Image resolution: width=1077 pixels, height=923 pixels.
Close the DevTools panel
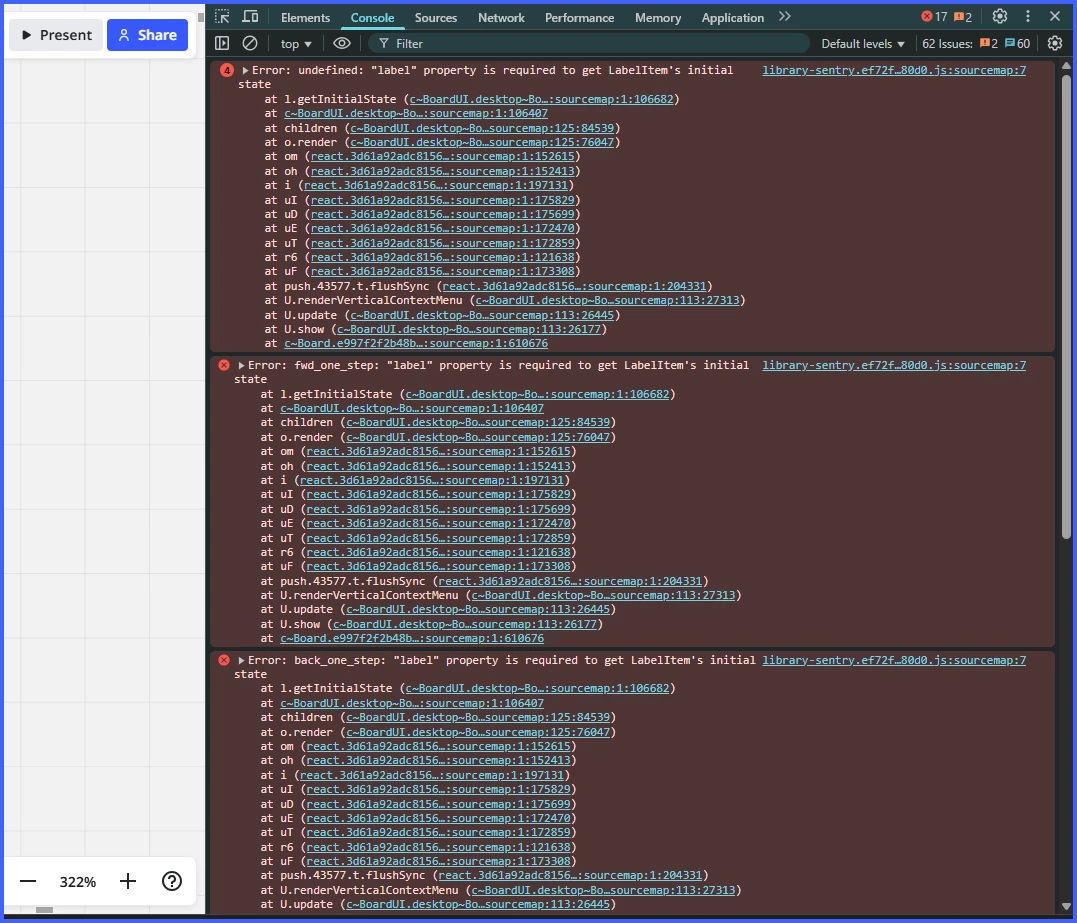coord(1055,16)
